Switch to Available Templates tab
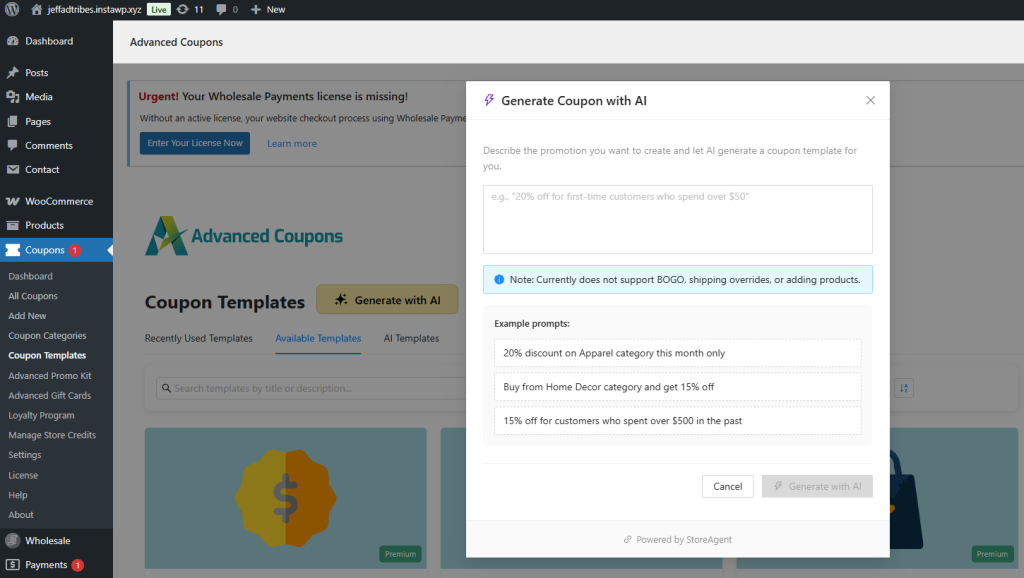This screenshot has height=578, width=1024. 318,338
